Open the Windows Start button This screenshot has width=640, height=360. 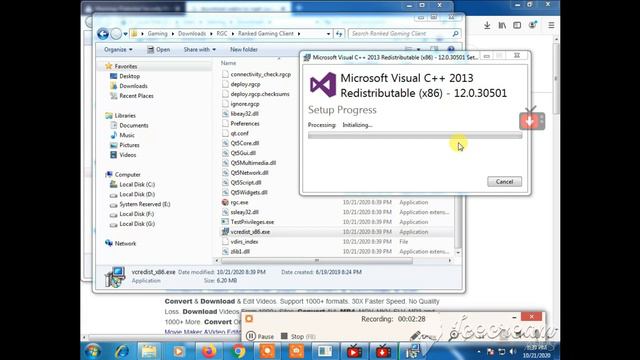93,351
